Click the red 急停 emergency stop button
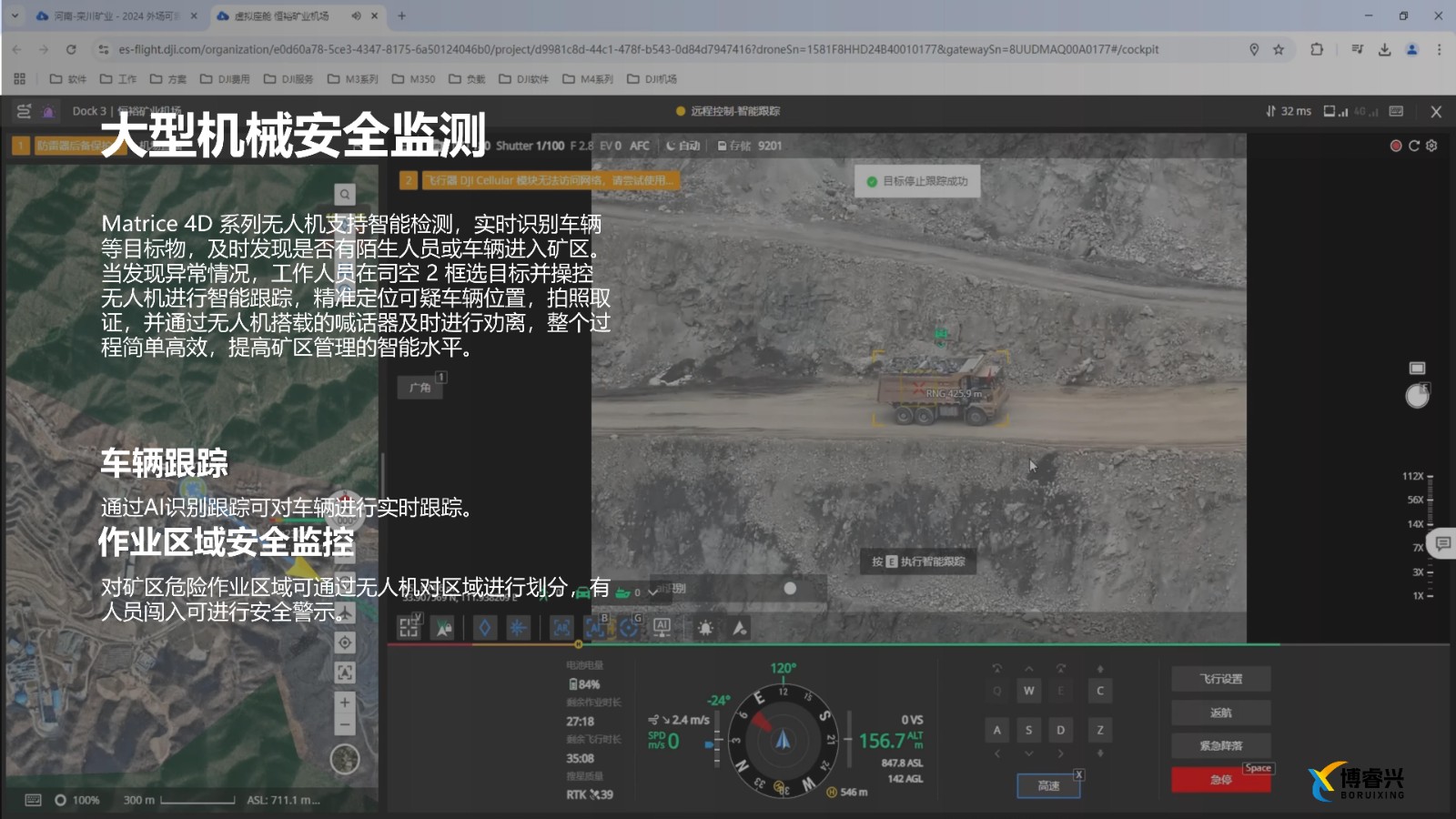The height and width of the screenshot is (819, 1456). click(1220, 780)
